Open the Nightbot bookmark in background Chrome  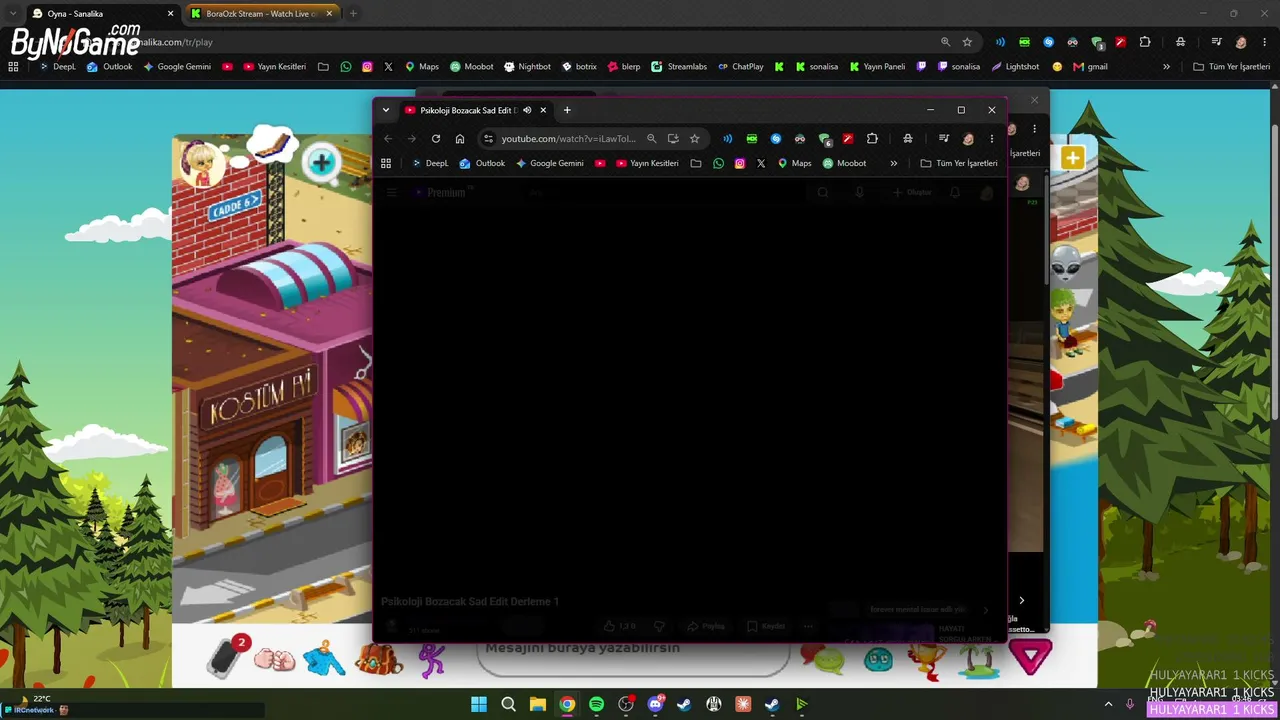[527, 67]
